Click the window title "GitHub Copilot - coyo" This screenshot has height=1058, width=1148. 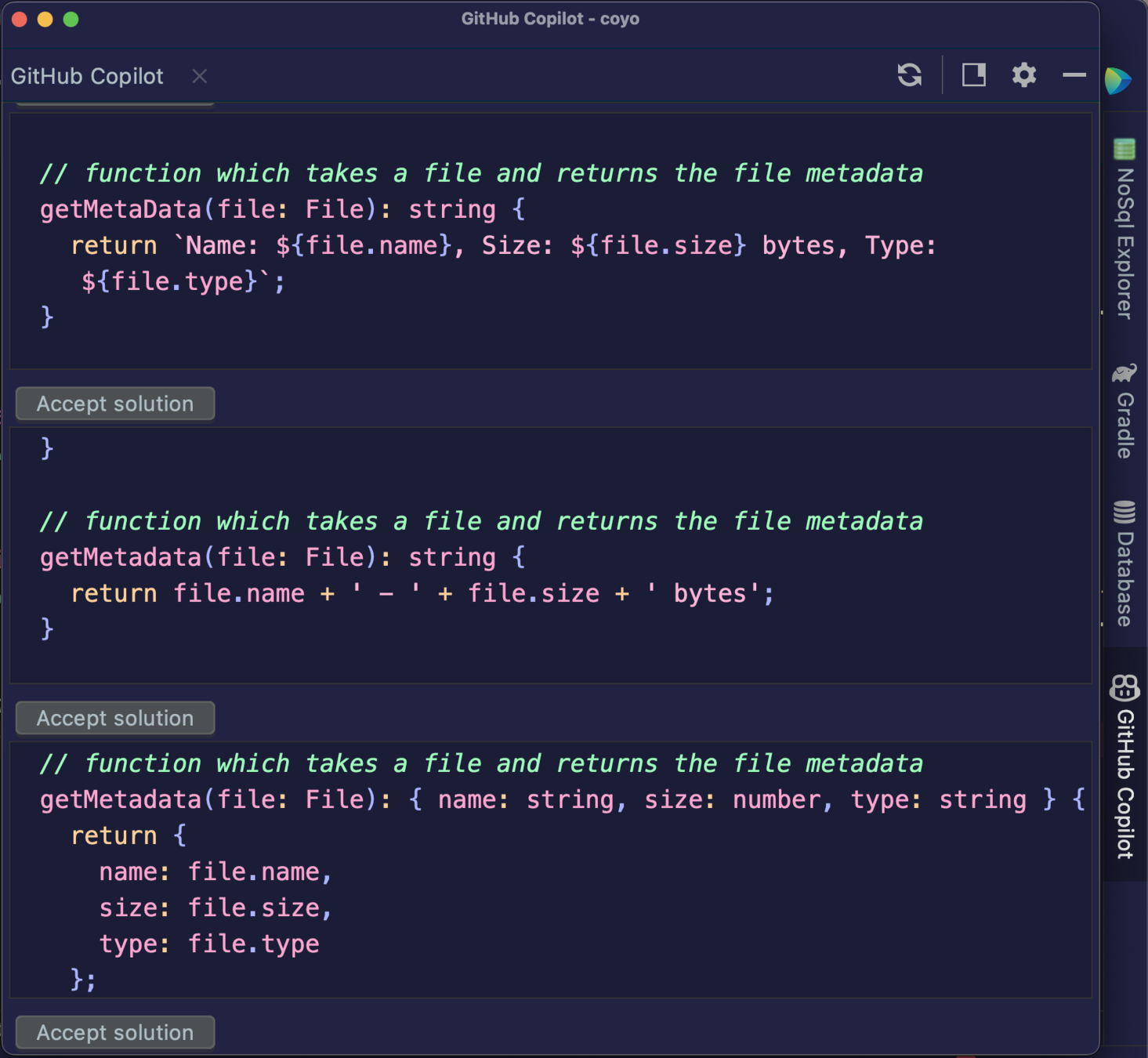[550, 19]
